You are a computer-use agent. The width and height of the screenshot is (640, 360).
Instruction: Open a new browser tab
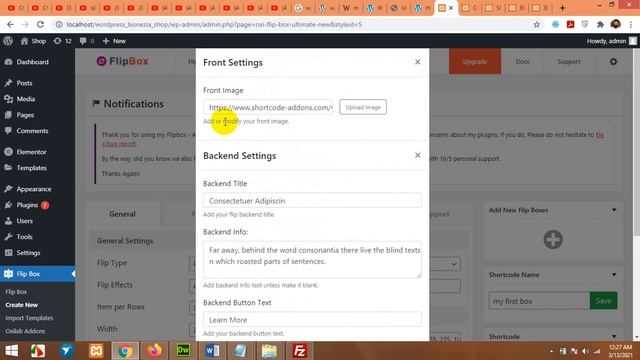pyautogui.click(x=562, y=8)
